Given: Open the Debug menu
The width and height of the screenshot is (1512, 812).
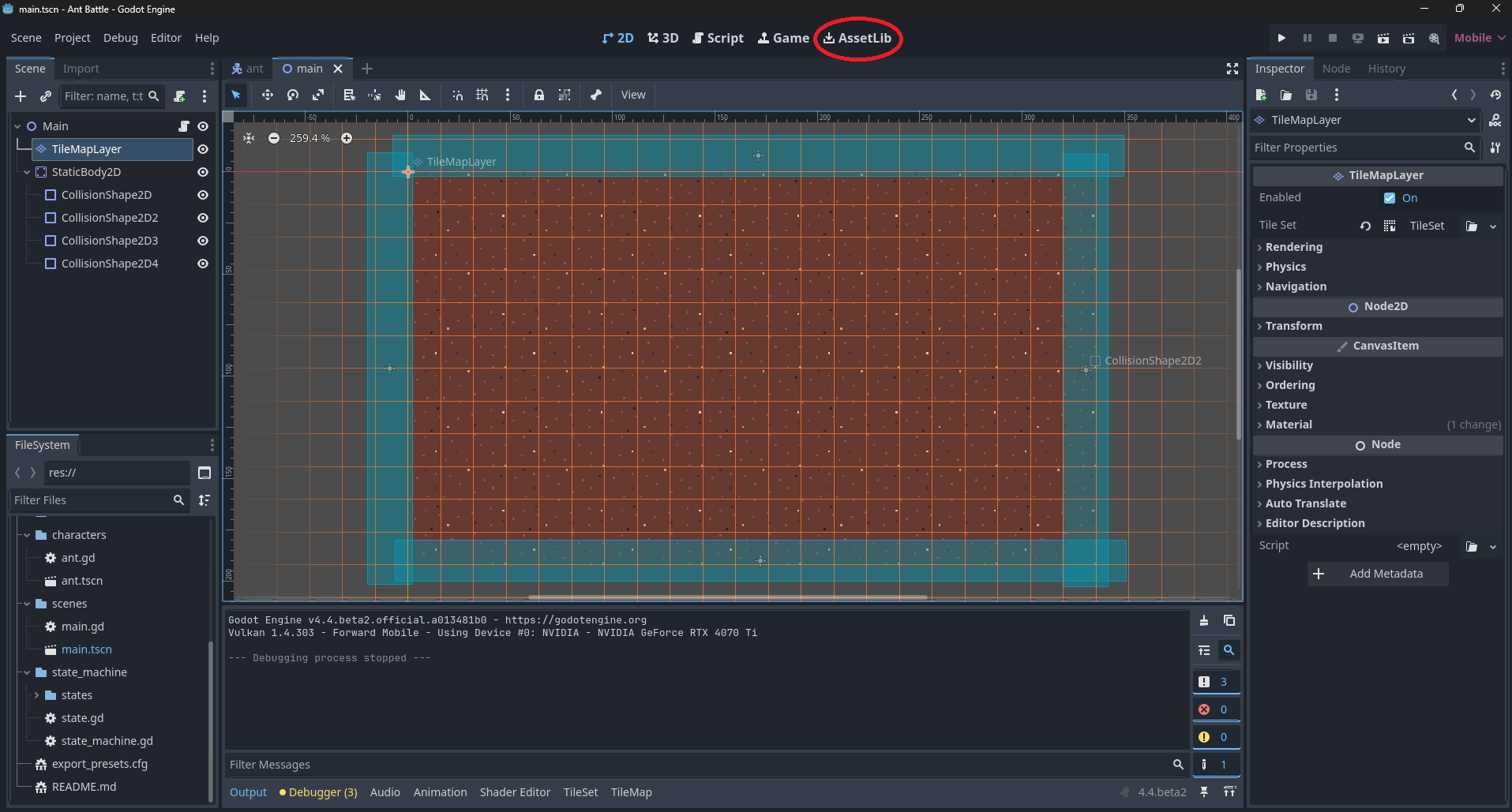Looking at the screenshot, I should tap(121, 38).
